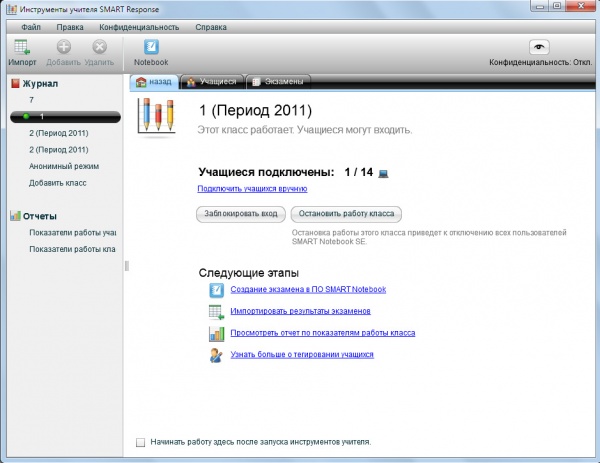600x463 pixels.
Task: Open Узнать больше о тегировании учащихся link
Action: click(302, 355)
